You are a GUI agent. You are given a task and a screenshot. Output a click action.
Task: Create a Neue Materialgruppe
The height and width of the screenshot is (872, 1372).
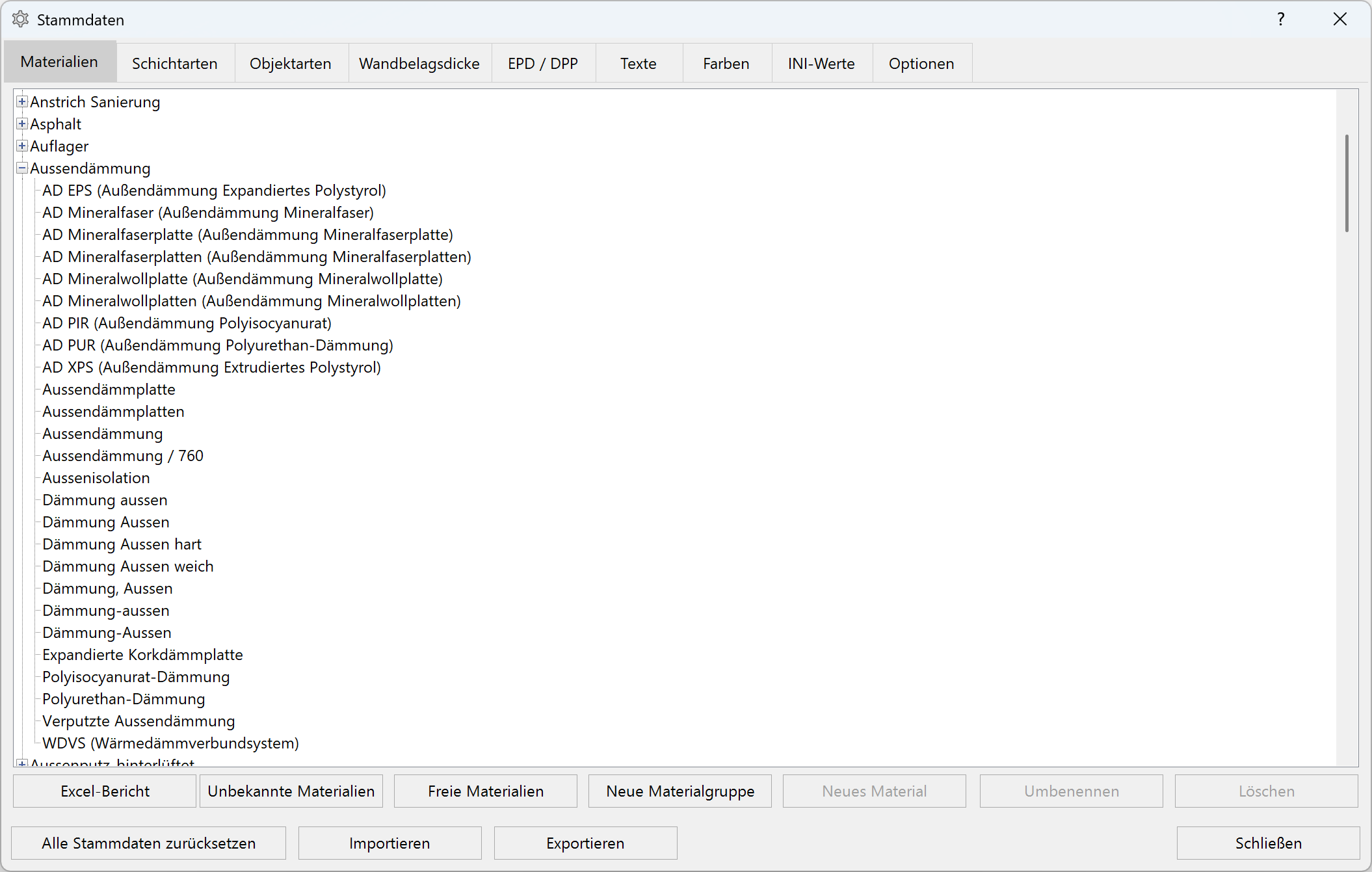click(680, 791)
